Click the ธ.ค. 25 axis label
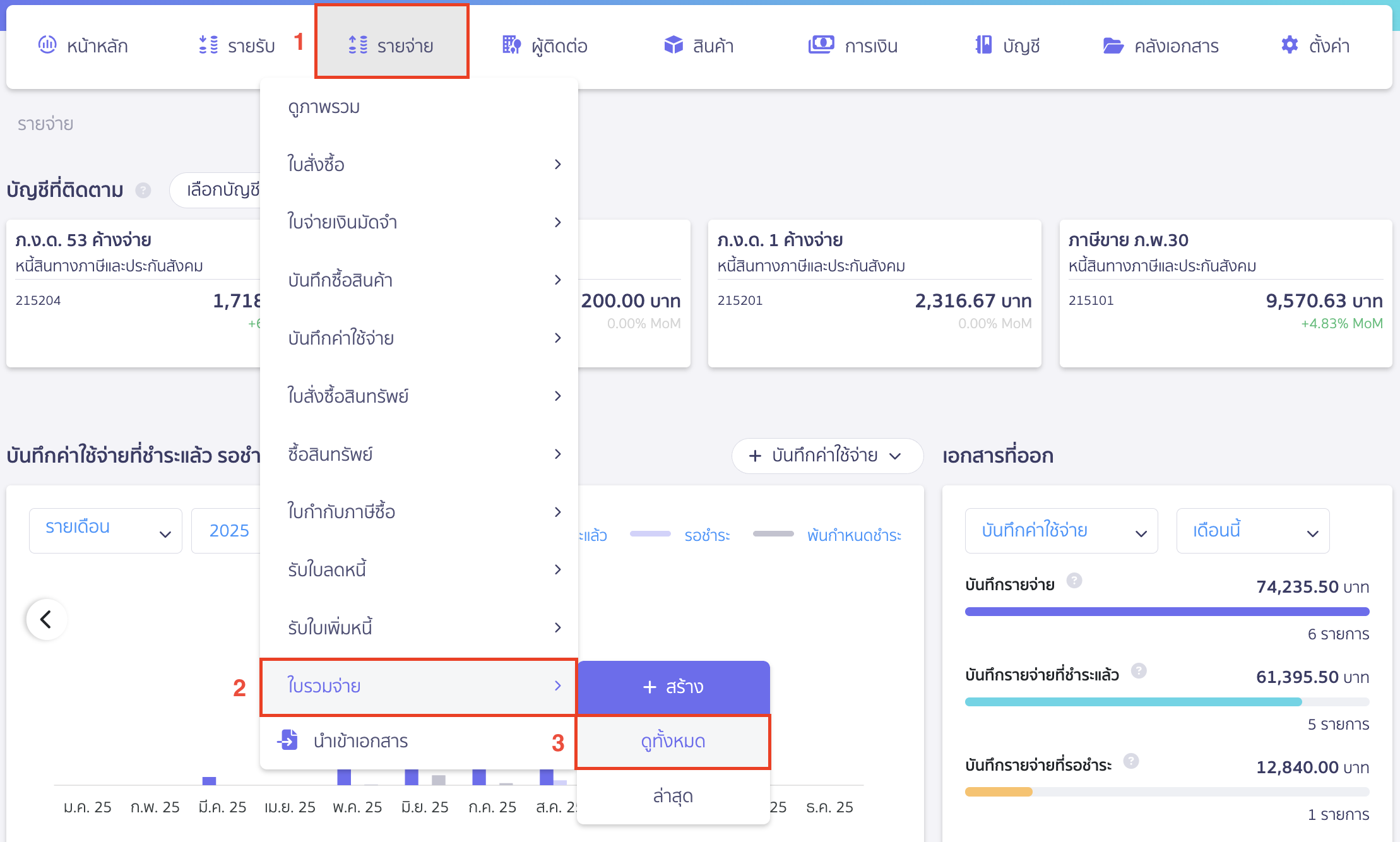Image resolution: width=1400 pixels, height=842 pixels. [829, 807]
